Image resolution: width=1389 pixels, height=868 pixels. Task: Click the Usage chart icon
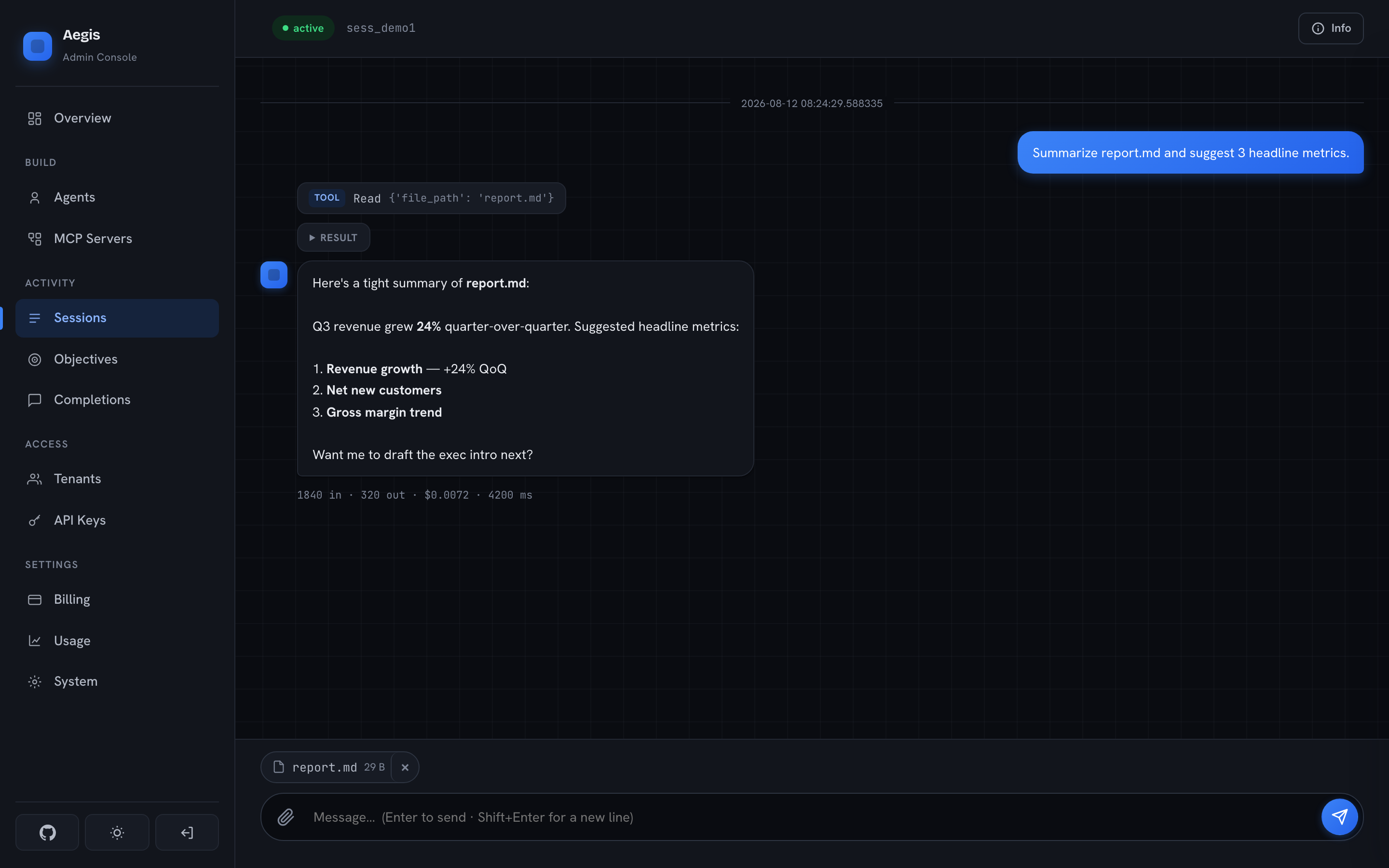tap(34, 641)
